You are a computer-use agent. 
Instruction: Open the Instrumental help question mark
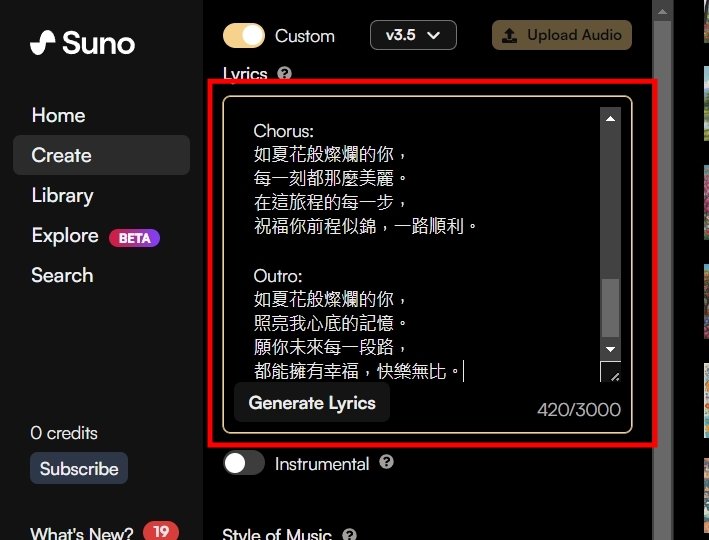pyautogui.click(x=386, y=462)
